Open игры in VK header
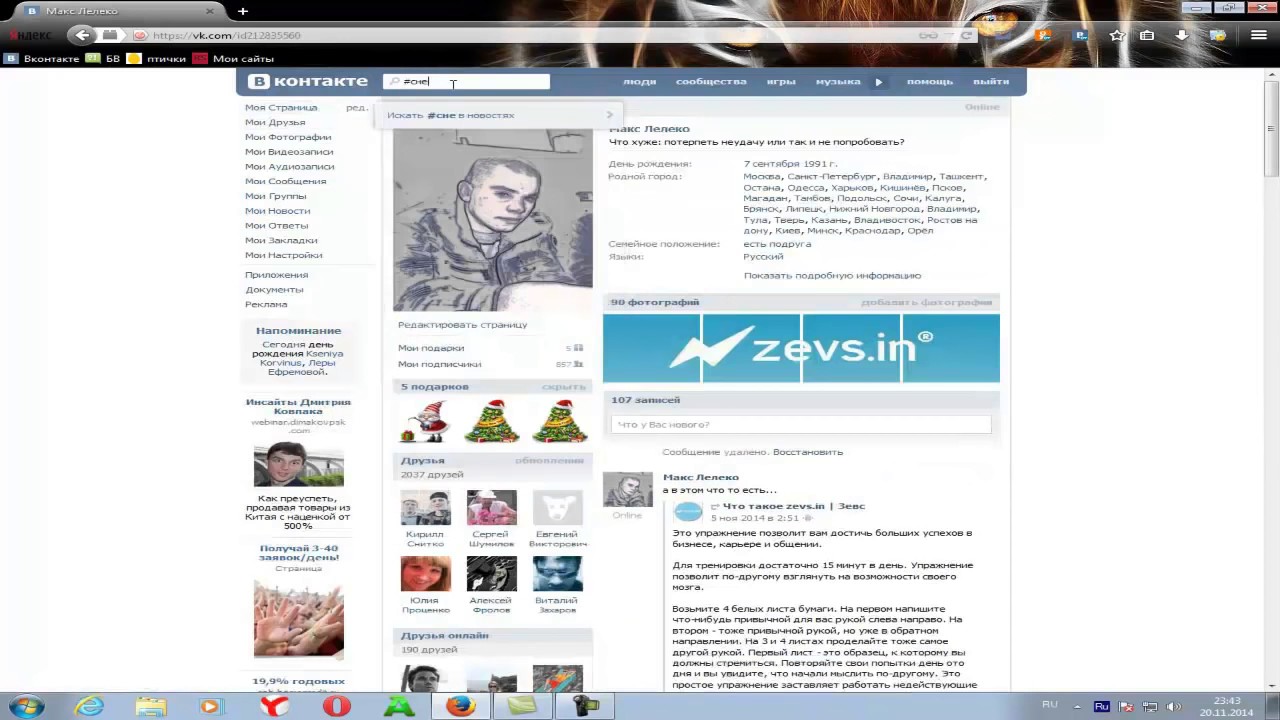 781,81
